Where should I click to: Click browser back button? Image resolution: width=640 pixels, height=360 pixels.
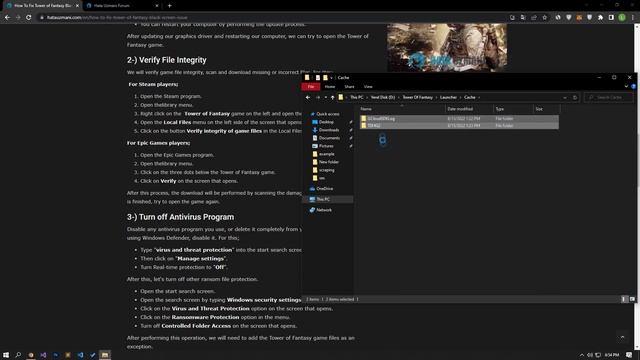7,18
